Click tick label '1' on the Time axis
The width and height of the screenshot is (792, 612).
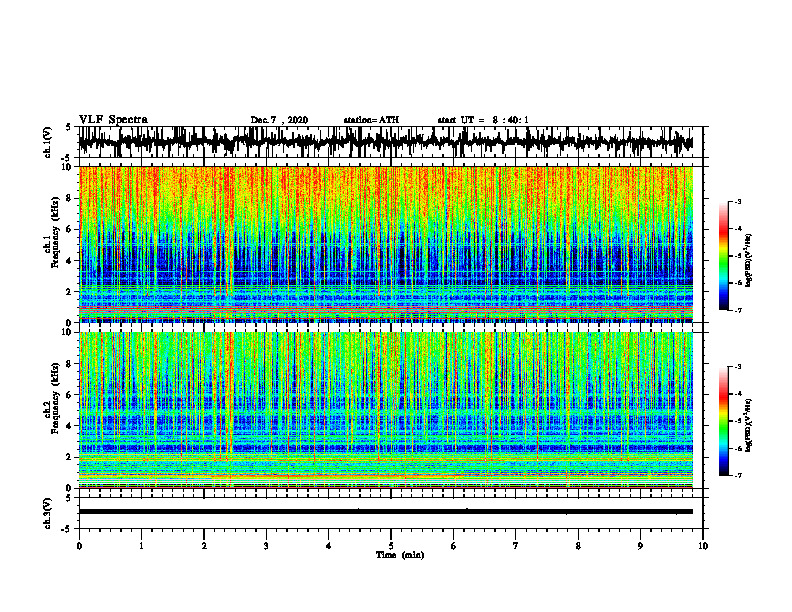click(x=141, y=546)
